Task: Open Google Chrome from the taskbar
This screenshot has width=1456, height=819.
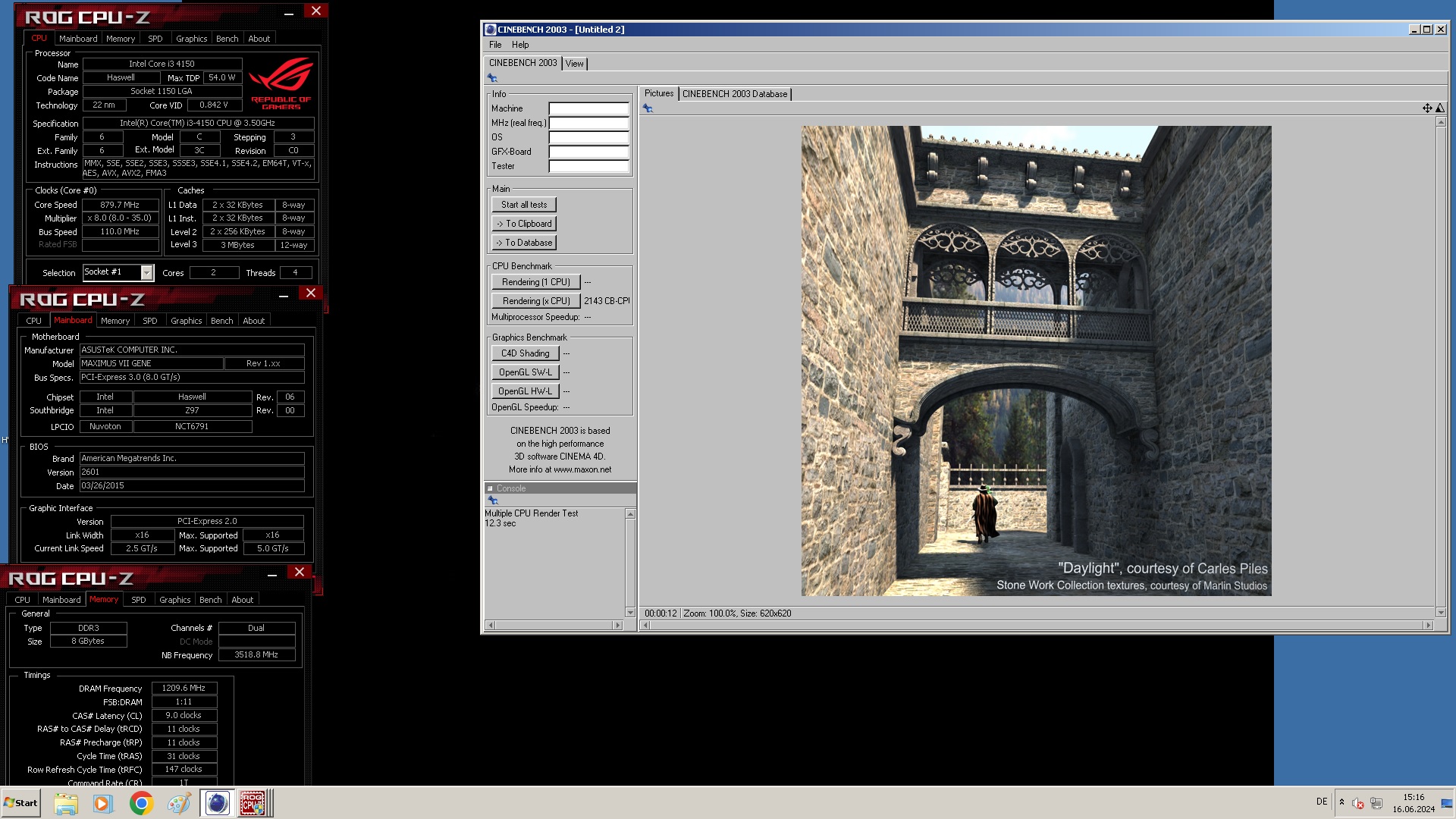Action: tap(141, 803)
